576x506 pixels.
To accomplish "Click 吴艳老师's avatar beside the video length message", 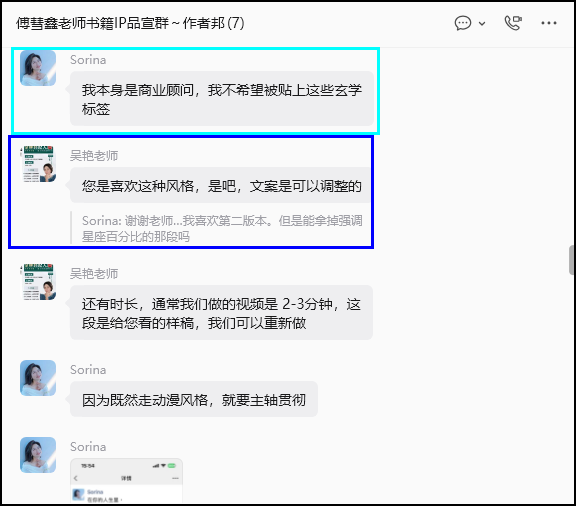I will 38,282.
